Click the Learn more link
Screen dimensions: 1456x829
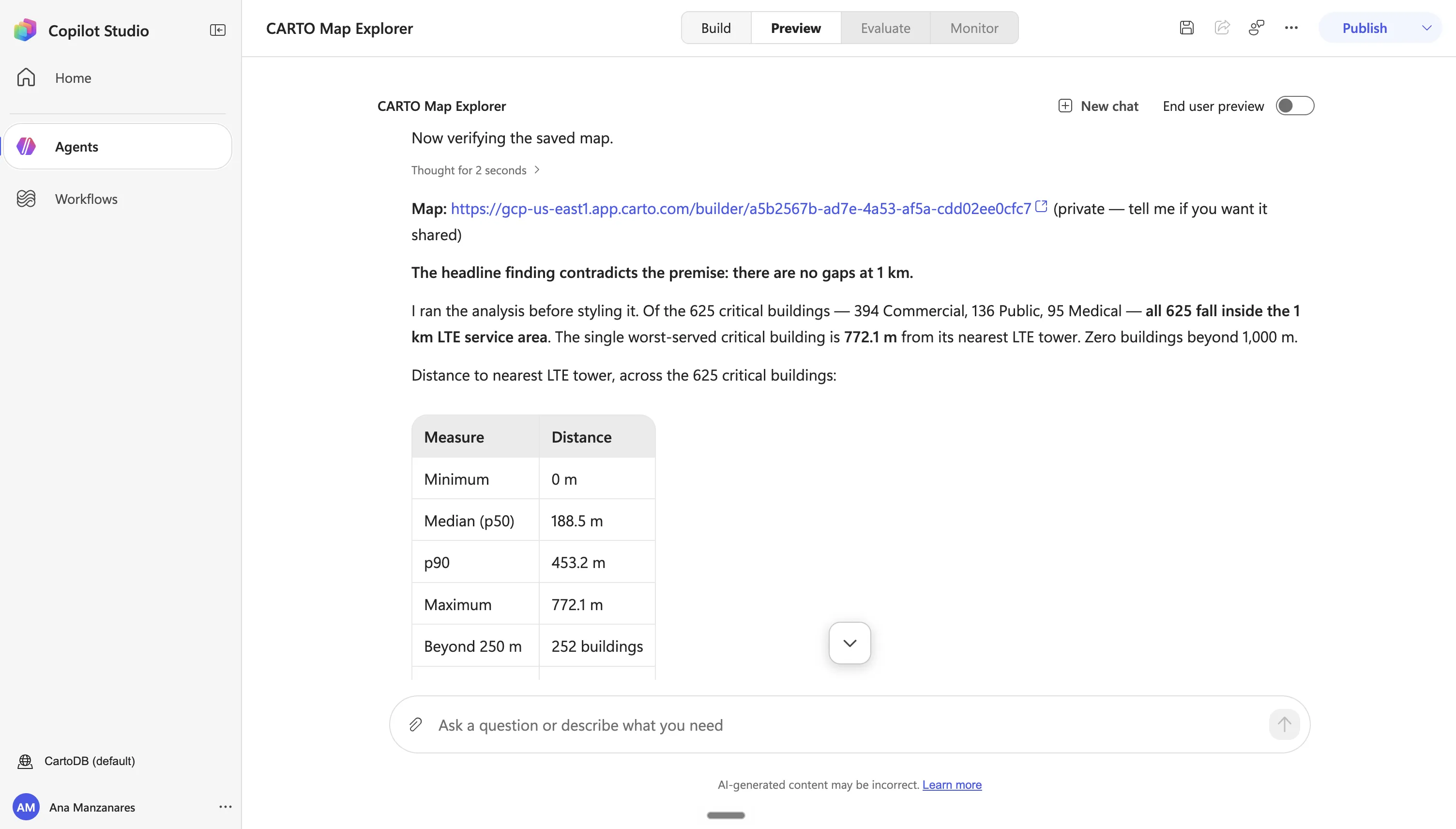click(952, 784)
